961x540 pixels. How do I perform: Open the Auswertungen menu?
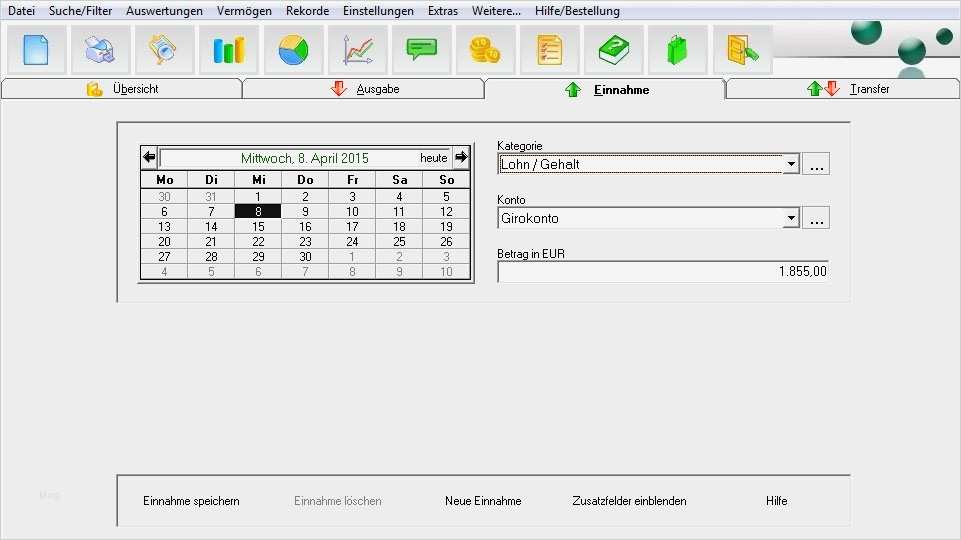(x=164, y=10)
